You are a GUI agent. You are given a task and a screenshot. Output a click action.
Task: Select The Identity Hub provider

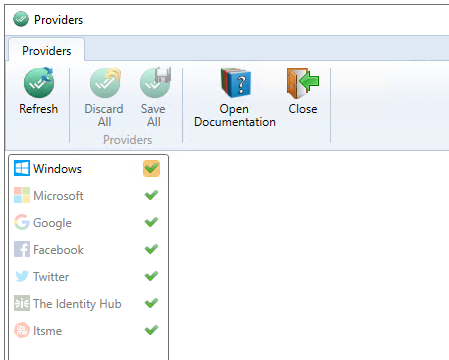(x=88, y=303)
